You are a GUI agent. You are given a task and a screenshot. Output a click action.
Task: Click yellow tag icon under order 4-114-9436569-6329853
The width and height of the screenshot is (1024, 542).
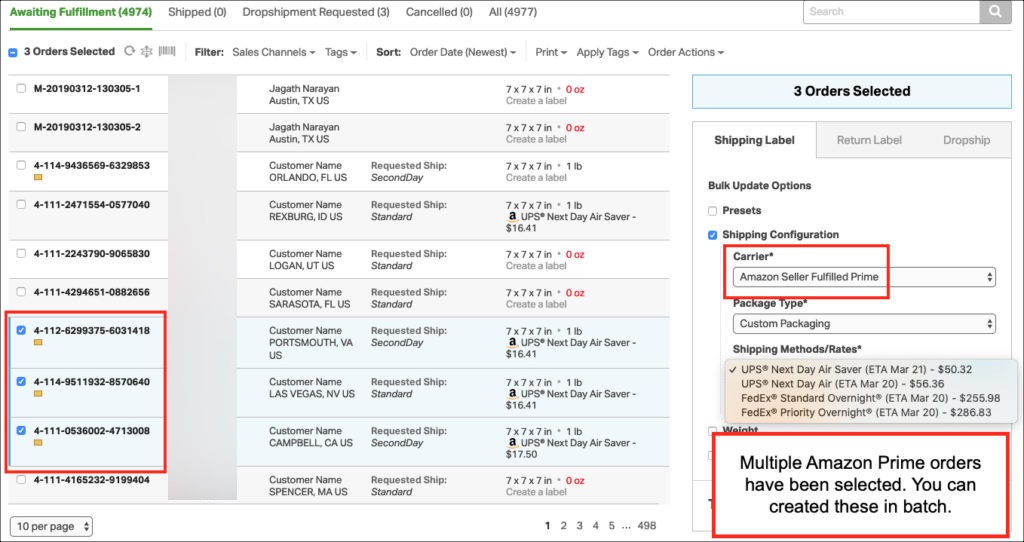pyautogui.click(x=38, y=177)
